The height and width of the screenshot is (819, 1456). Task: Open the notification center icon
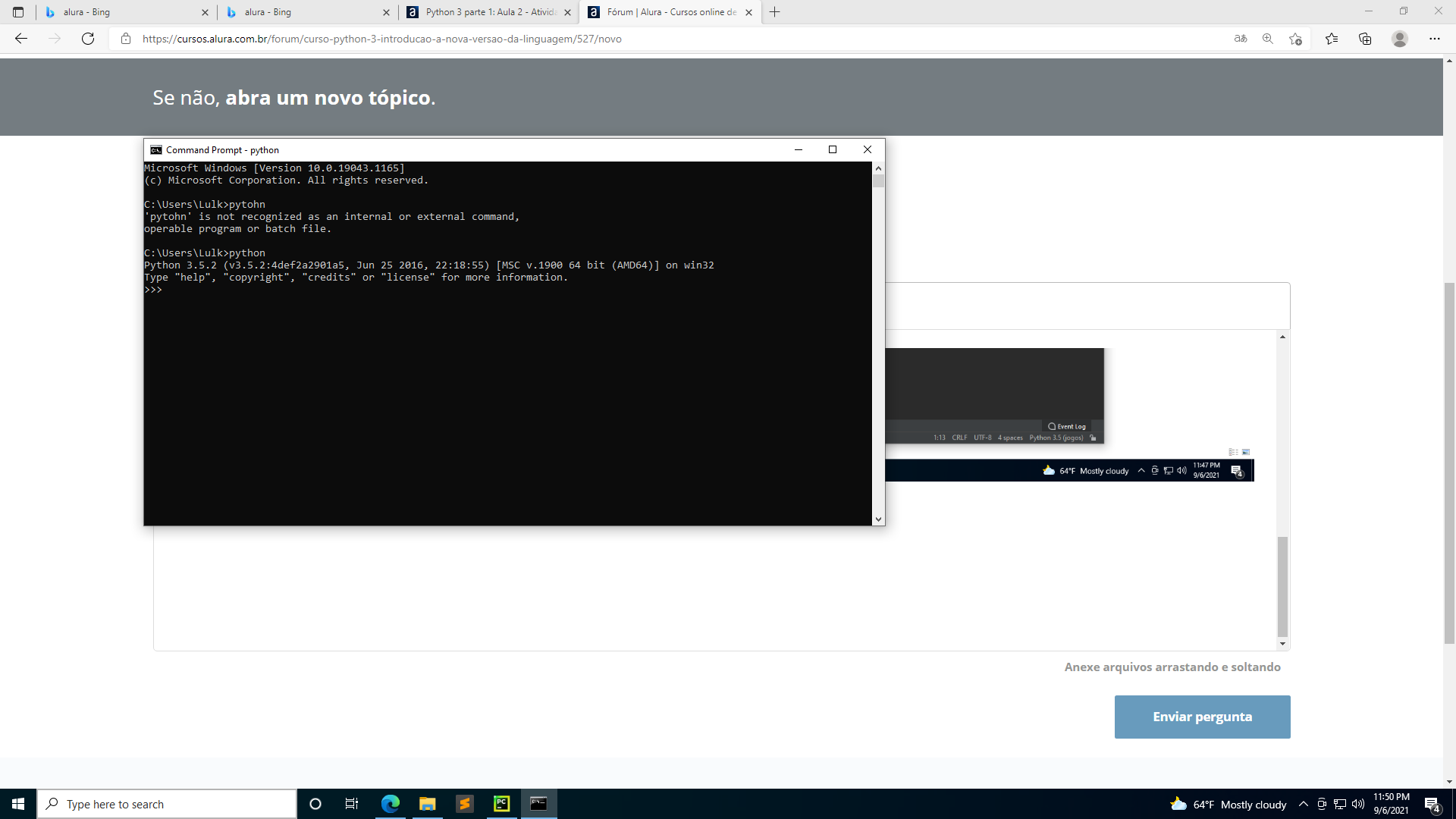(x=1432, y=805)
